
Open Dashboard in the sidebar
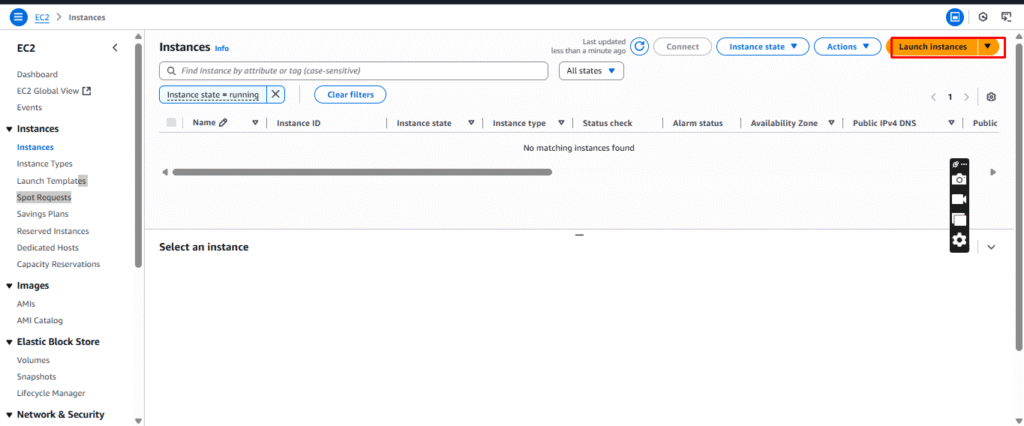(37, 74)
